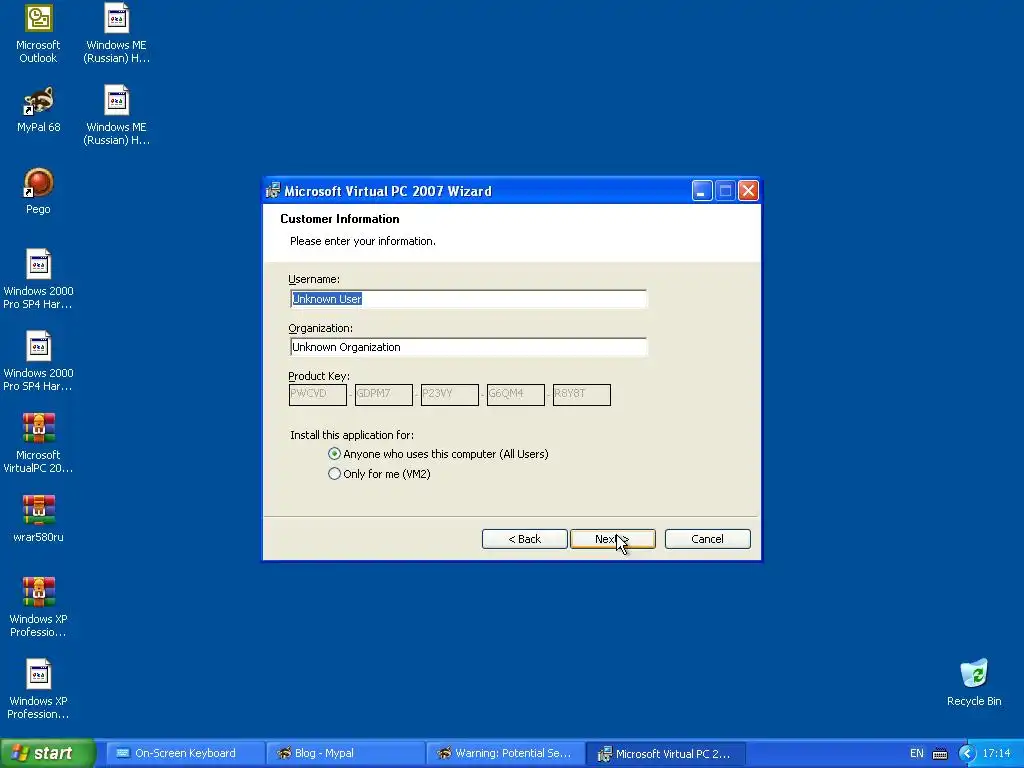This screenshot has width=1024, height=768.
Task: Click the Product Key box P23VY
Action: click(x=449, y=394)
